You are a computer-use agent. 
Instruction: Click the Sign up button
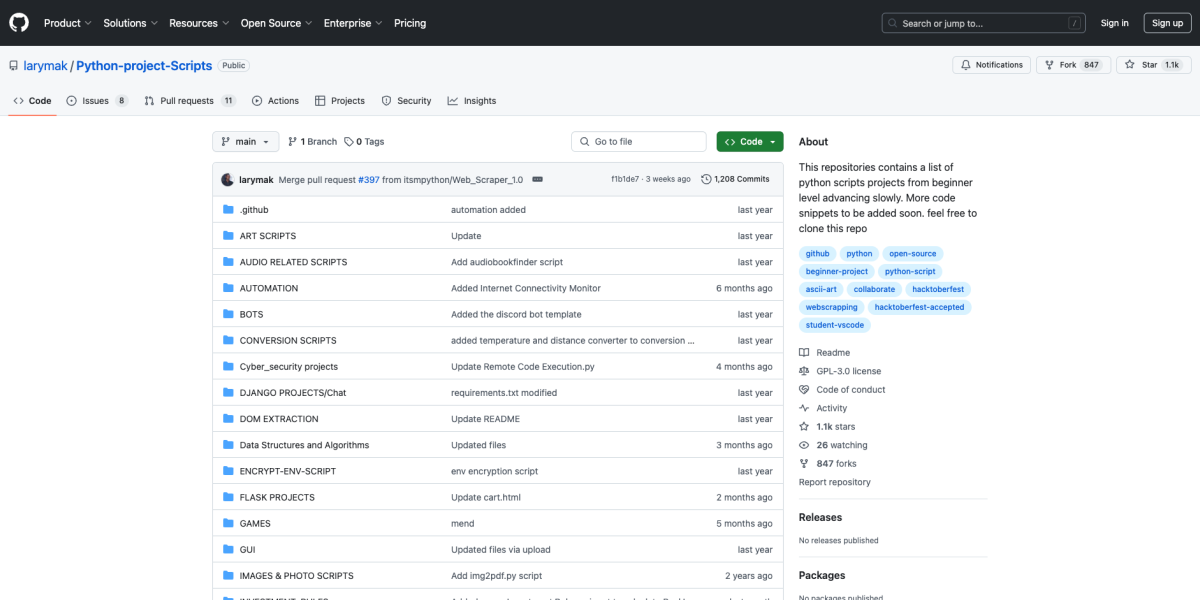click(x=1167, y=23)
